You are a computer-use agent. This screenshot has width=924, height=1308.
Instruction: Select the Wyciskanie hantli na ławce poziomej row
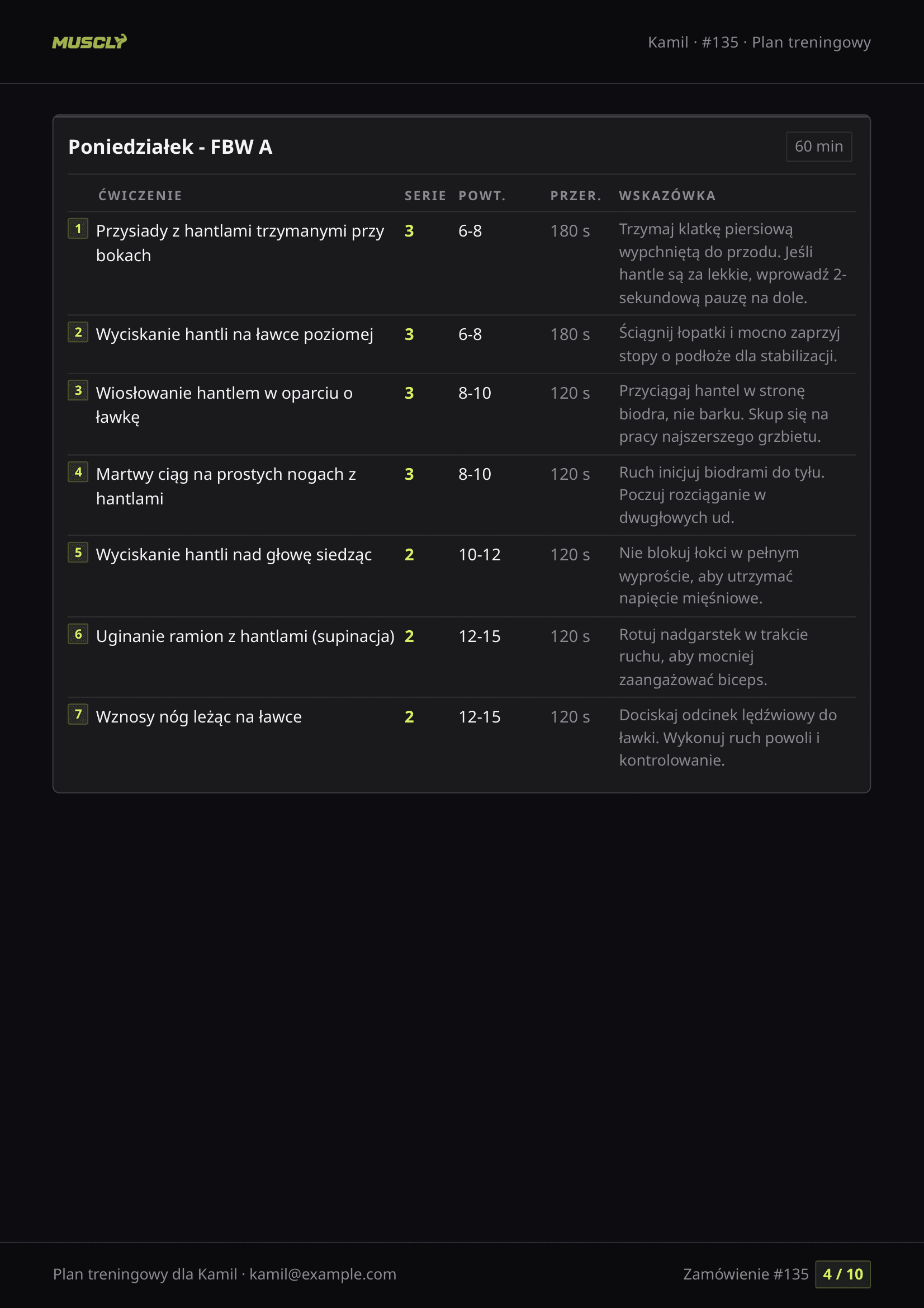(x=235, y=334)
